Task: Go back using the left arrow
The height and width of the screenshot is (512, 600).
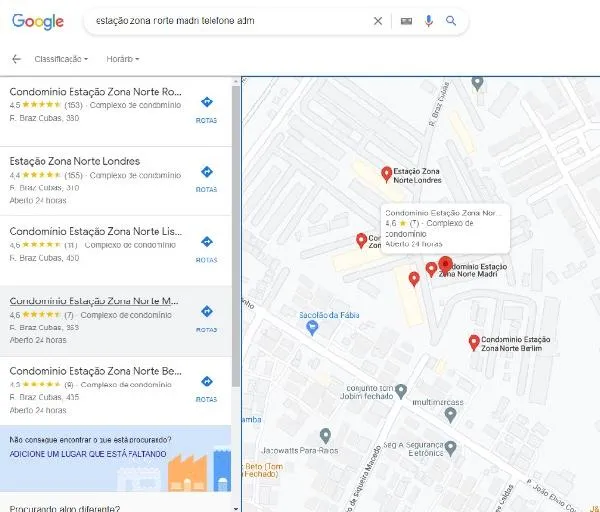Action: click(16, 59)
